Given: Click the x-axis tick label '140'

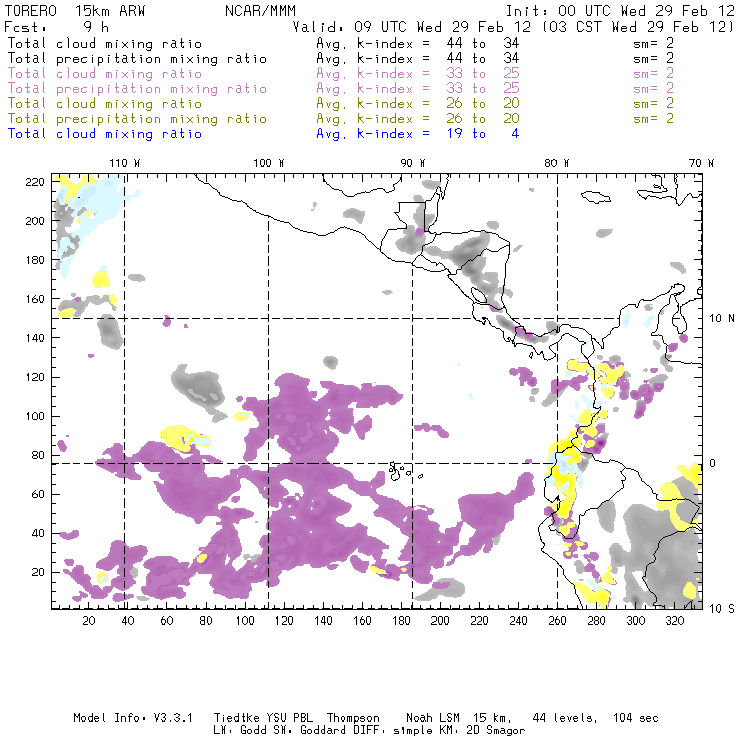Looking at the screenshot, I should (323, 621).
